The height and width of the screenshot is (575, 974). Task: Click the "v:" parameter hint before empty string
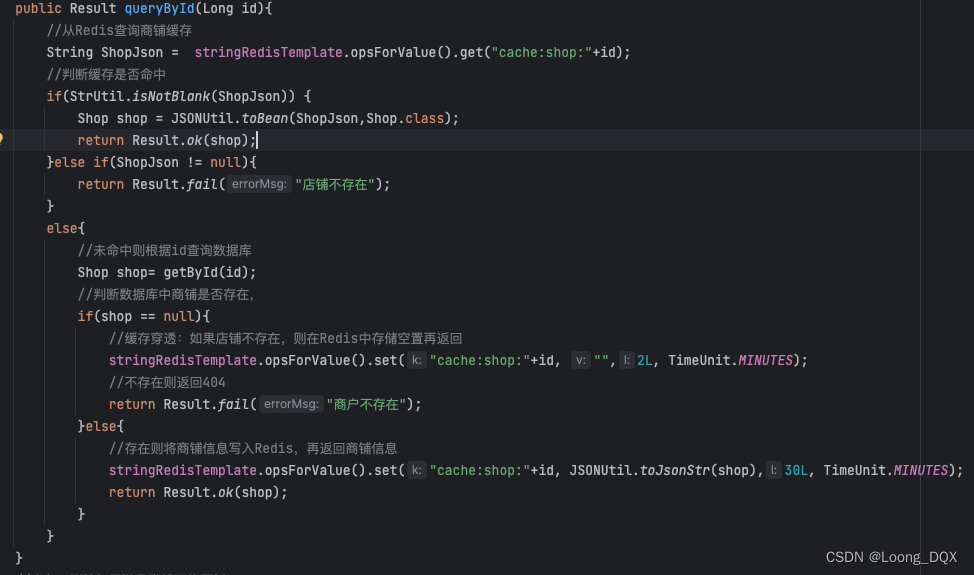pyautogui.click(x=581, y=360)
